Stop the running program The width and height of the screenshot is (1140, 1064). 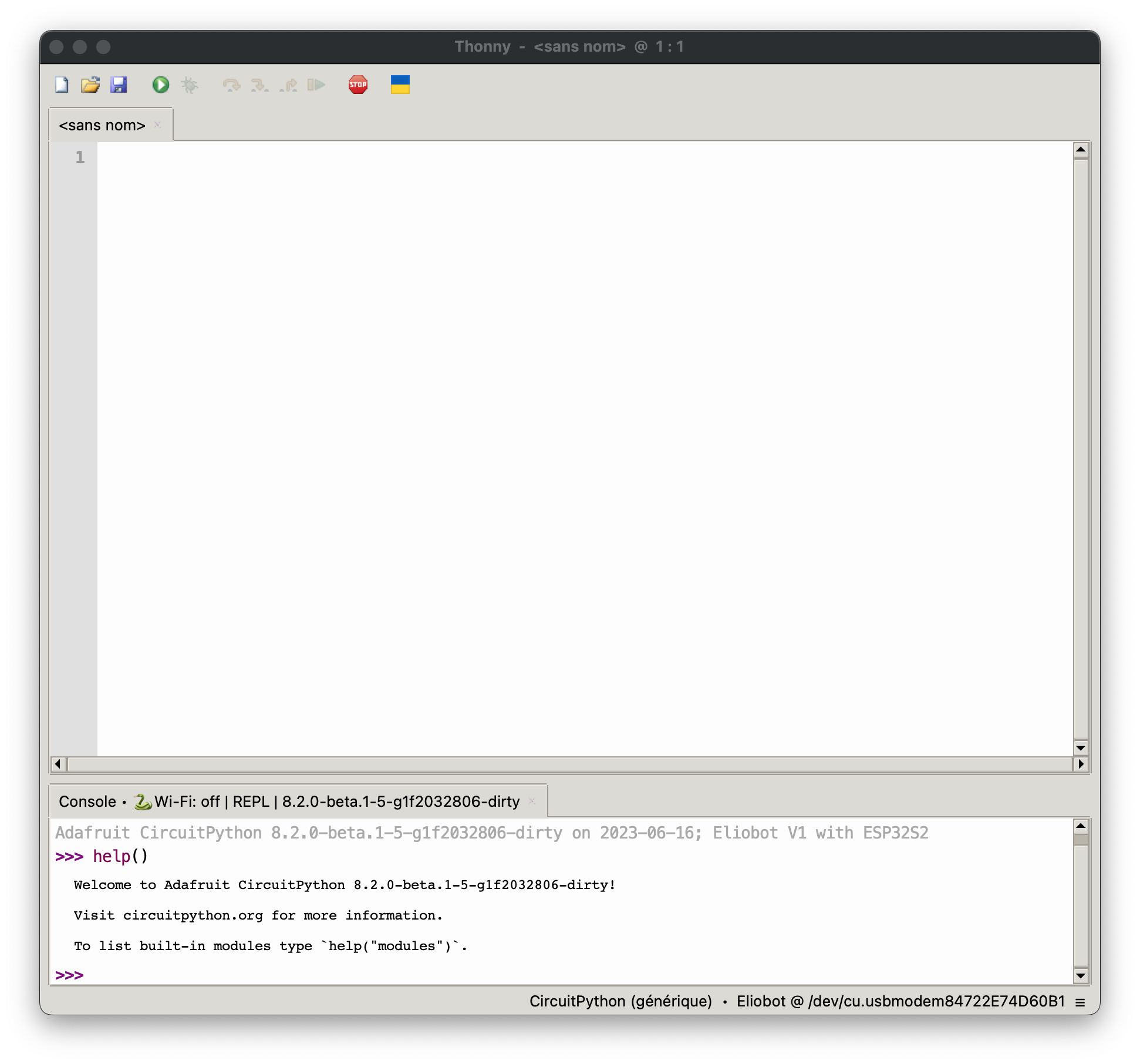357,85
